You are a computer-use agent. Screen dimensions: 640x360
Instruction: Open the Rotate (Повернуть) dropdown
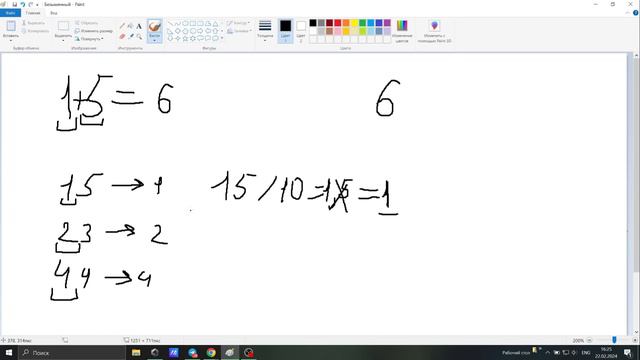coord(89,39)
